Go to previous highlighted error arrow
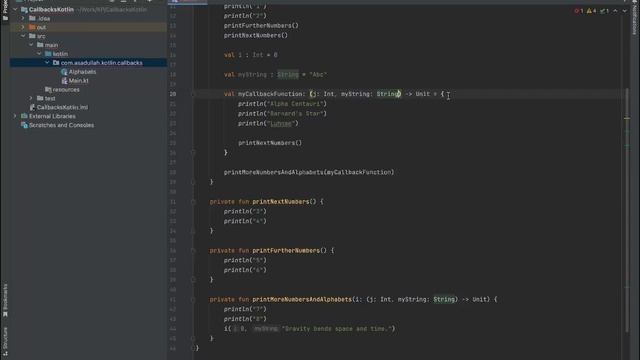640x360 pixels. [615, 11]
